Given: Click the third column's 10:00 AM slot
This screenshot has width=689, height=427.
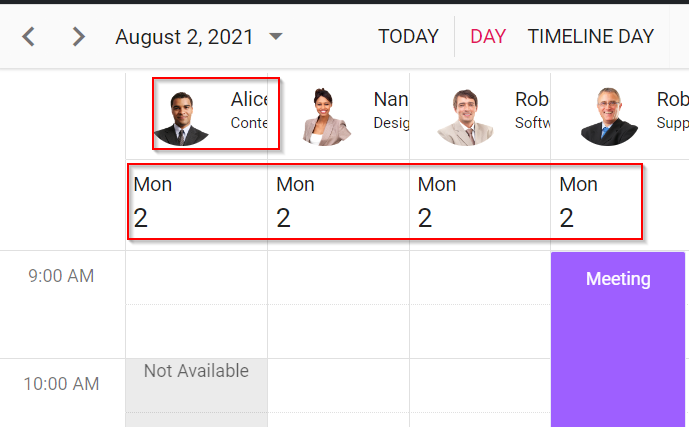Looking at the screenshot, I should [479, 384].
